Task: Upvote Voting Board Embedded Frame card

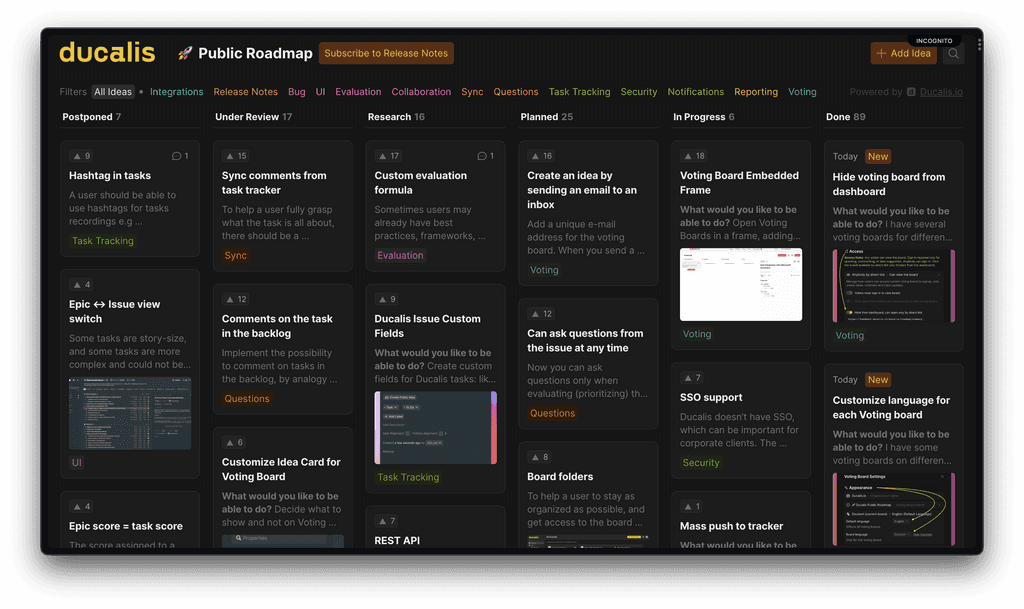Action: point(694,156)
